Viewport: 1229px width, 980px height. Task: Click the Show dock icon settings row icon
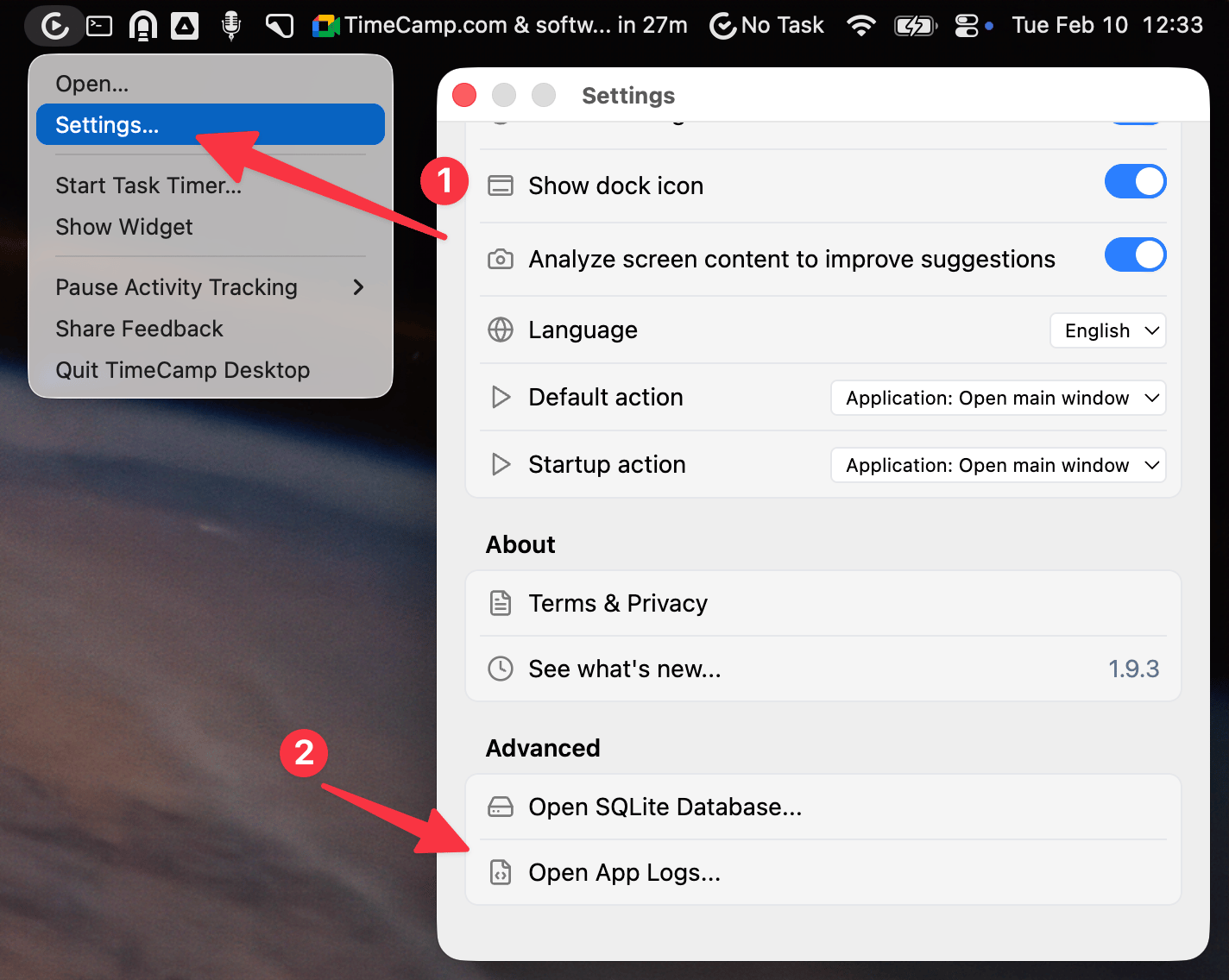click(501, 185)
